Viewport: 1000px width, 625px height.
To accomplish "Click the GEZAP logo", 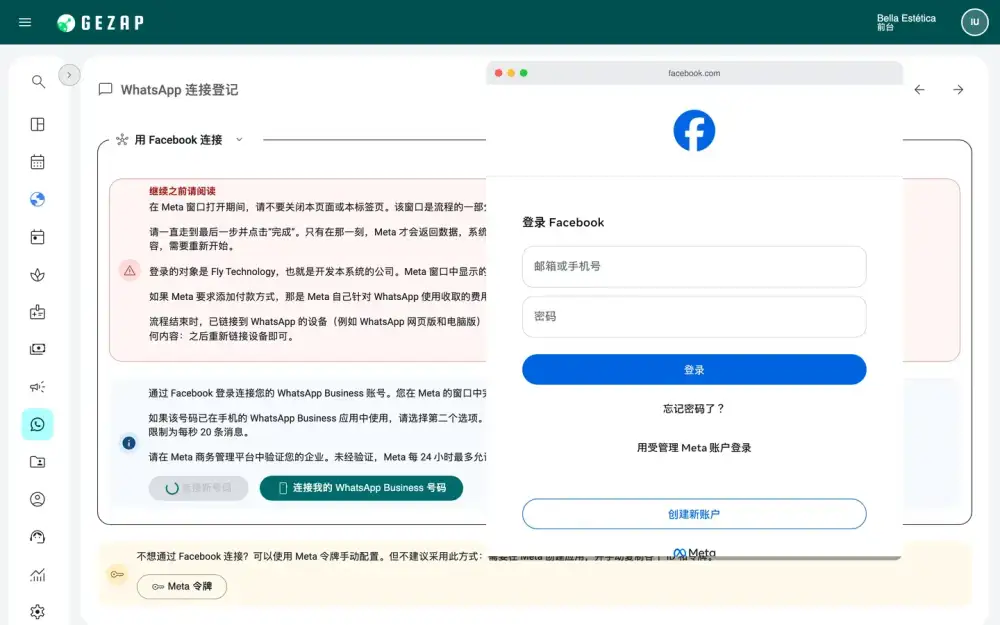I will click(x=100, y=23).
